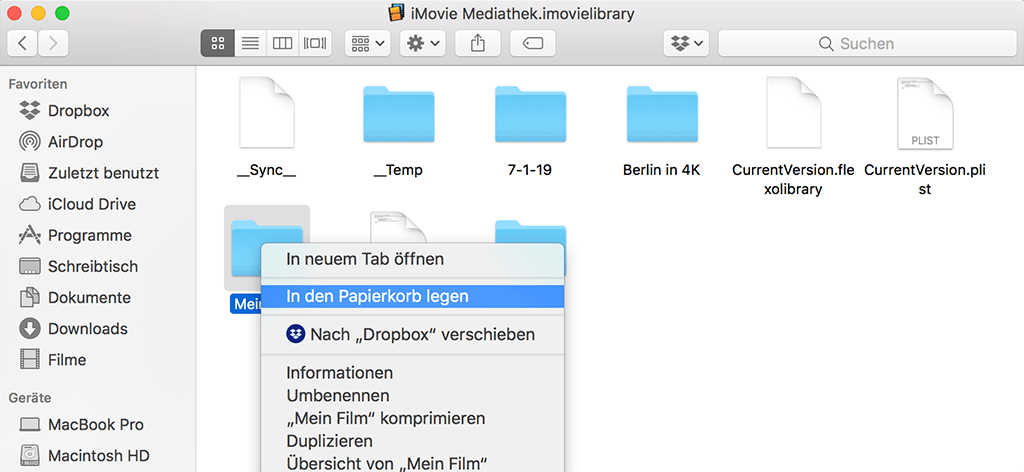The height and width of the screenshot is (472, 1024).
Task: Click the Edit Tags toolbar button
Action: pos(533,44)
